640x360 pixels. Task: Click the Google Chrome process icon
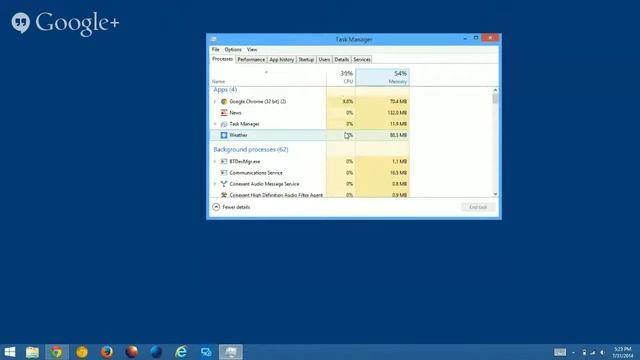tap(224, 101)
